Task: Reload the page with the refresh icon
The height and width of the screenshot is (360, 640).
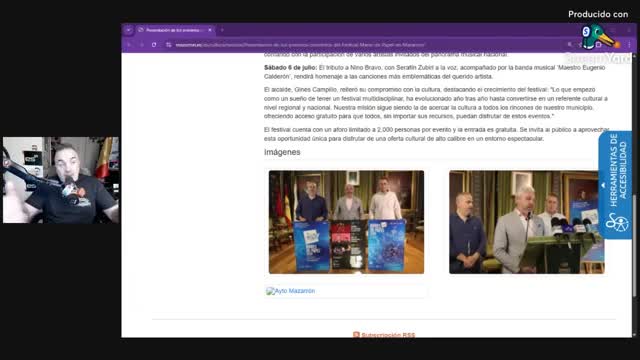Action: point(154,45)
